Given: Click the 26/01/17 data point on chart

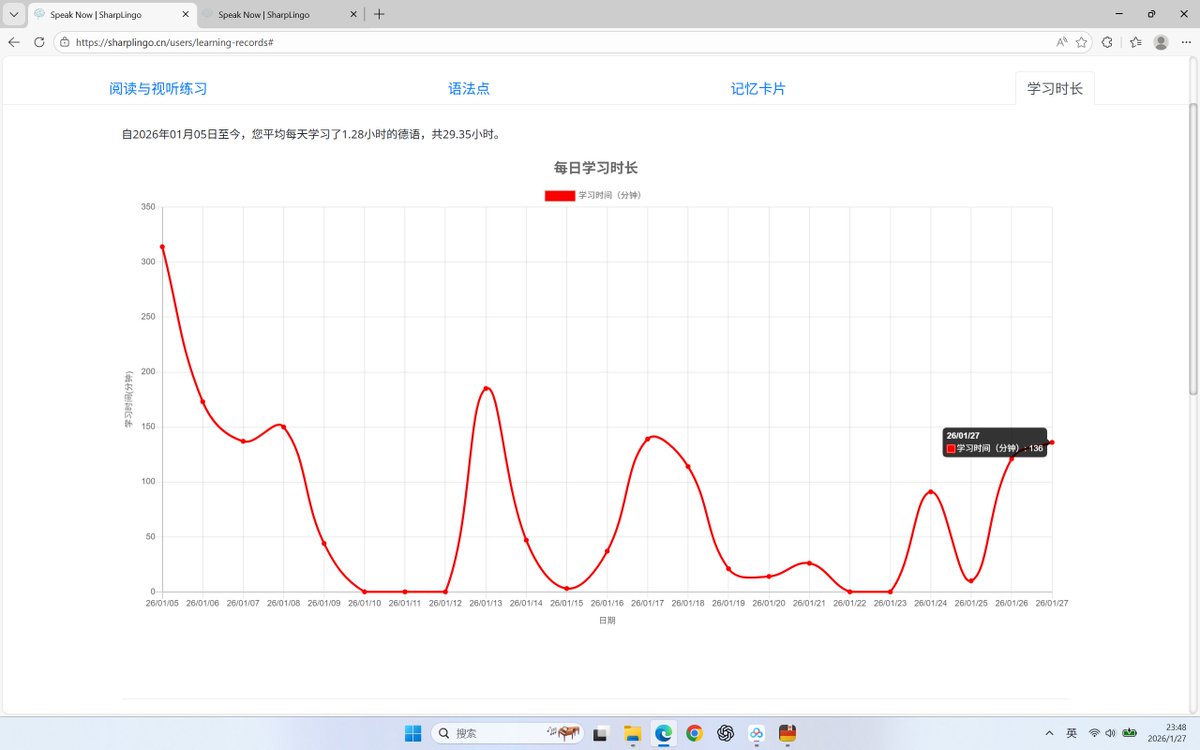Looking at the screenshot, I should click(647, 439).
